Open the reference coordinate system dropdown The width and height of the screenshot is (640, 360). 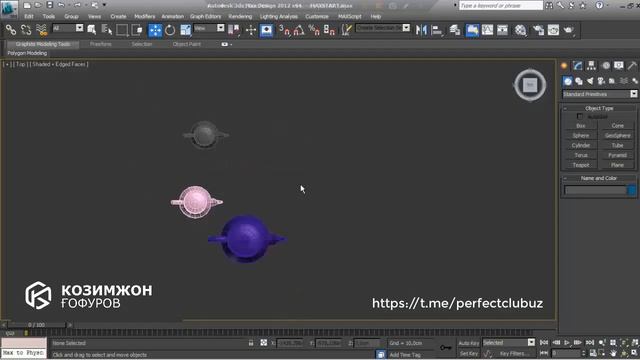click(x=221, y=28)
